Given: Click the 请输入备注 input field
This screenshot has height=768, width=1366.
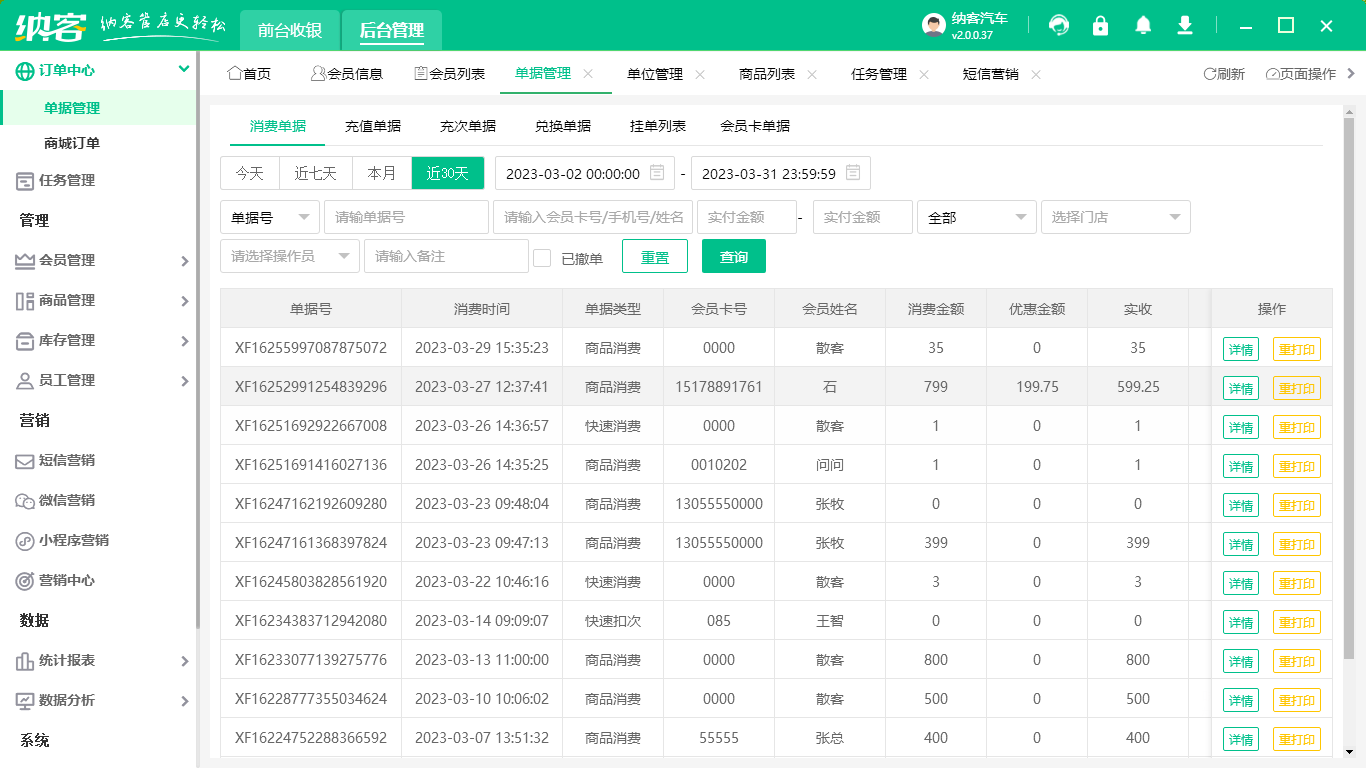Looking at the screenshot, I should tap(446, 256).
